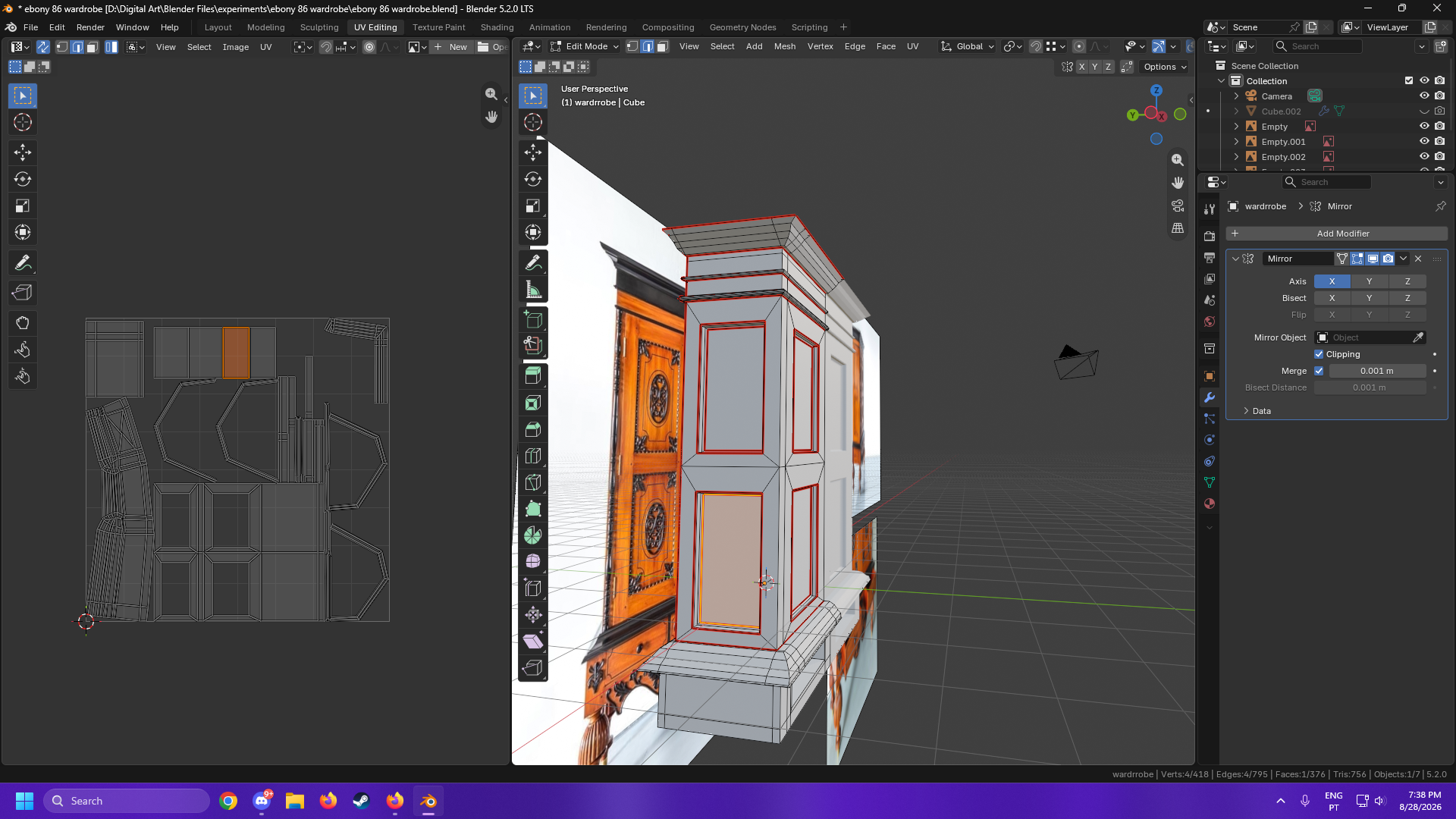Toggle Bisect X button
The image size is (1456, 819).
(x=1332, y=298)
